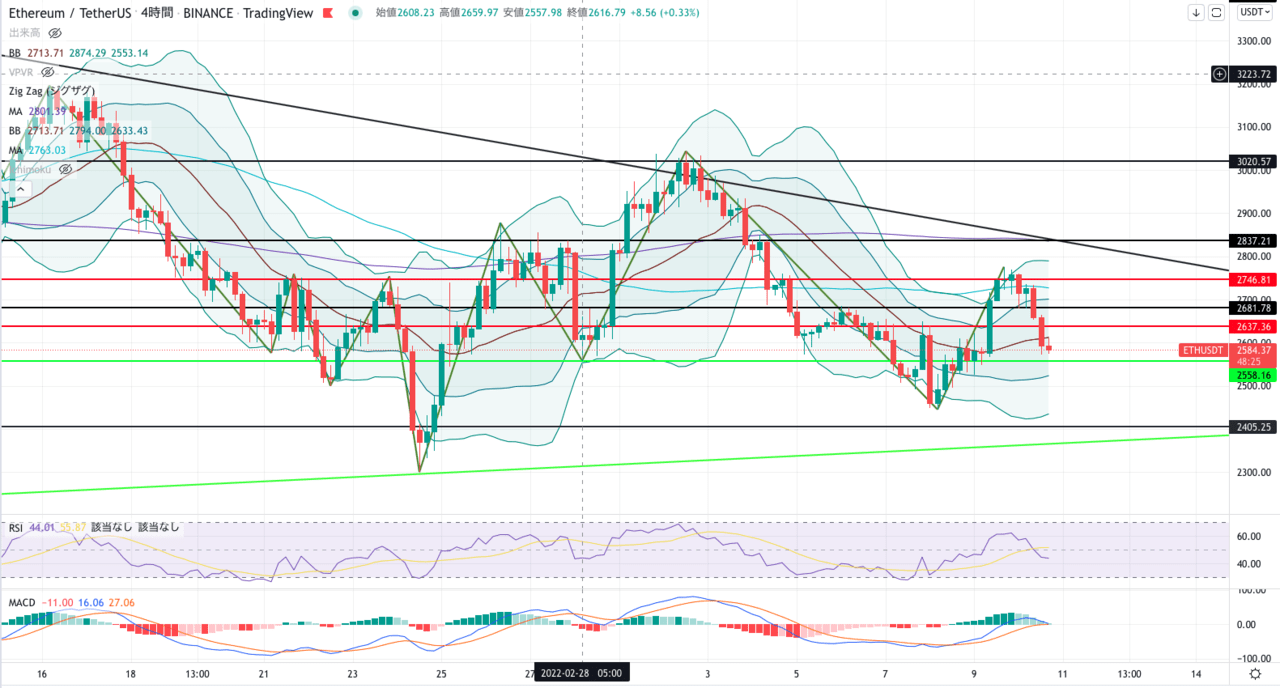The image size is (1280, 688).
Task: Click the ETHUSDT current price tag
Action: click(1203, 350)
